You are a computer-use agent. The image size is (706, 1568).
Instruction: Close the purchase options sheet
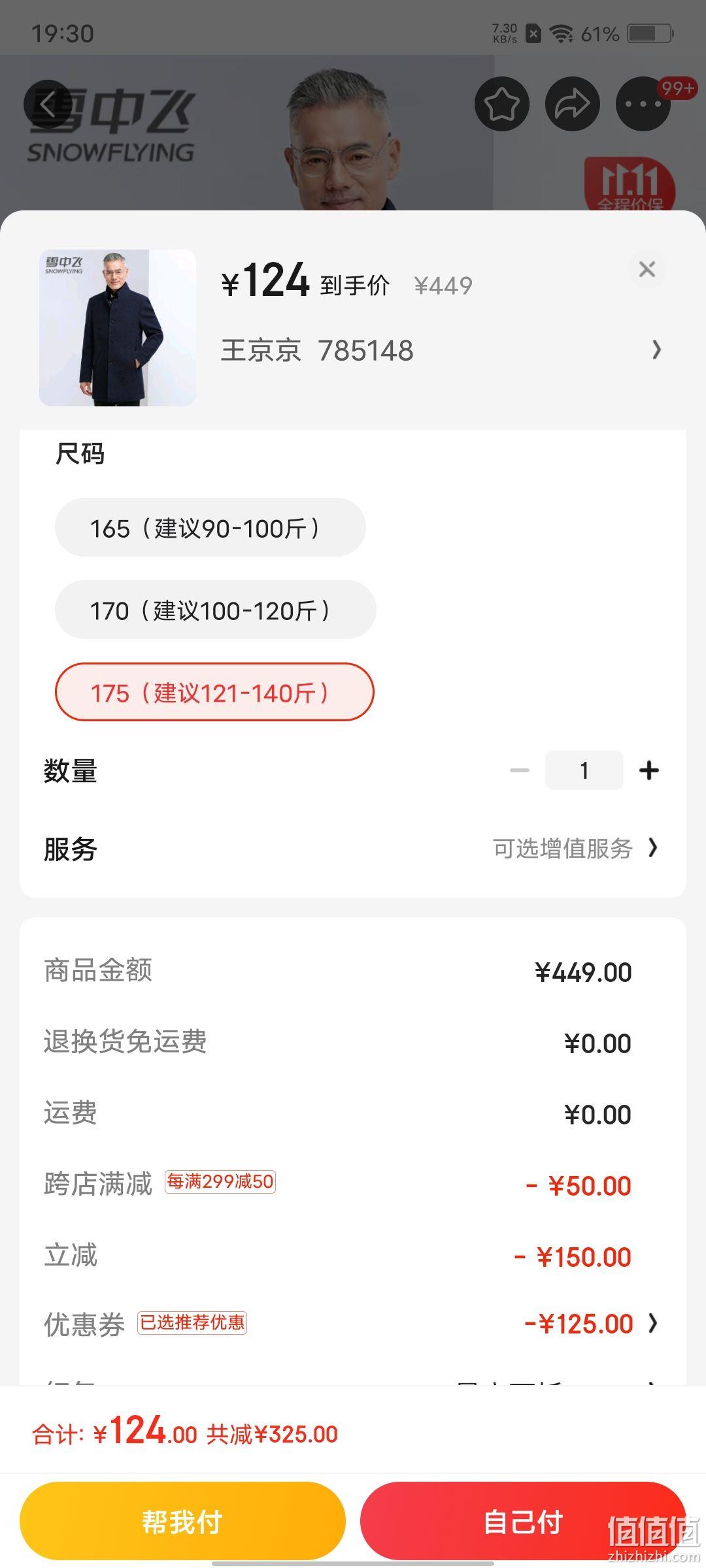coord(647,269)
